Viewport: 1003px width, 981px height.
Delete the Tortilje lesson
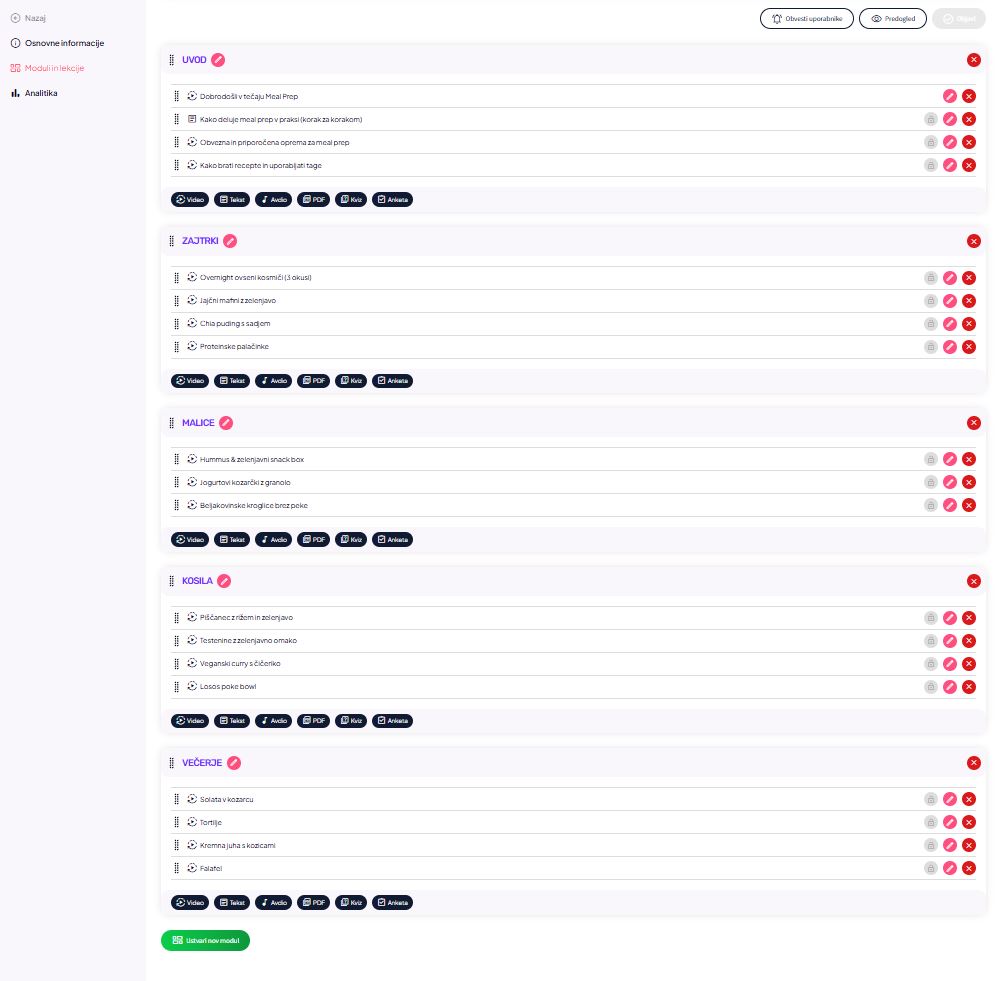(968, 822)
